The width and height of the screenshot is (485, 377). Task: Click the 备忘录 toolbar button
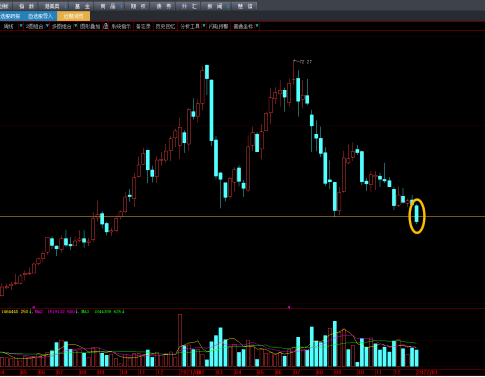pyautogui.click(x=143, y=26)
